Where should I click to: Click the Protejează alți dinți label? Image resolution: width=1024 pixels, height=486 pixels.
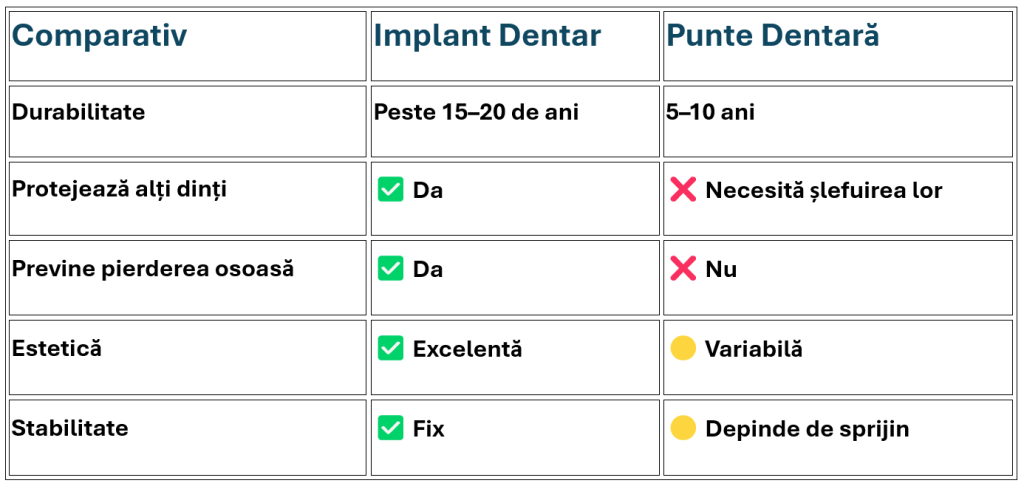click(120, 189)
